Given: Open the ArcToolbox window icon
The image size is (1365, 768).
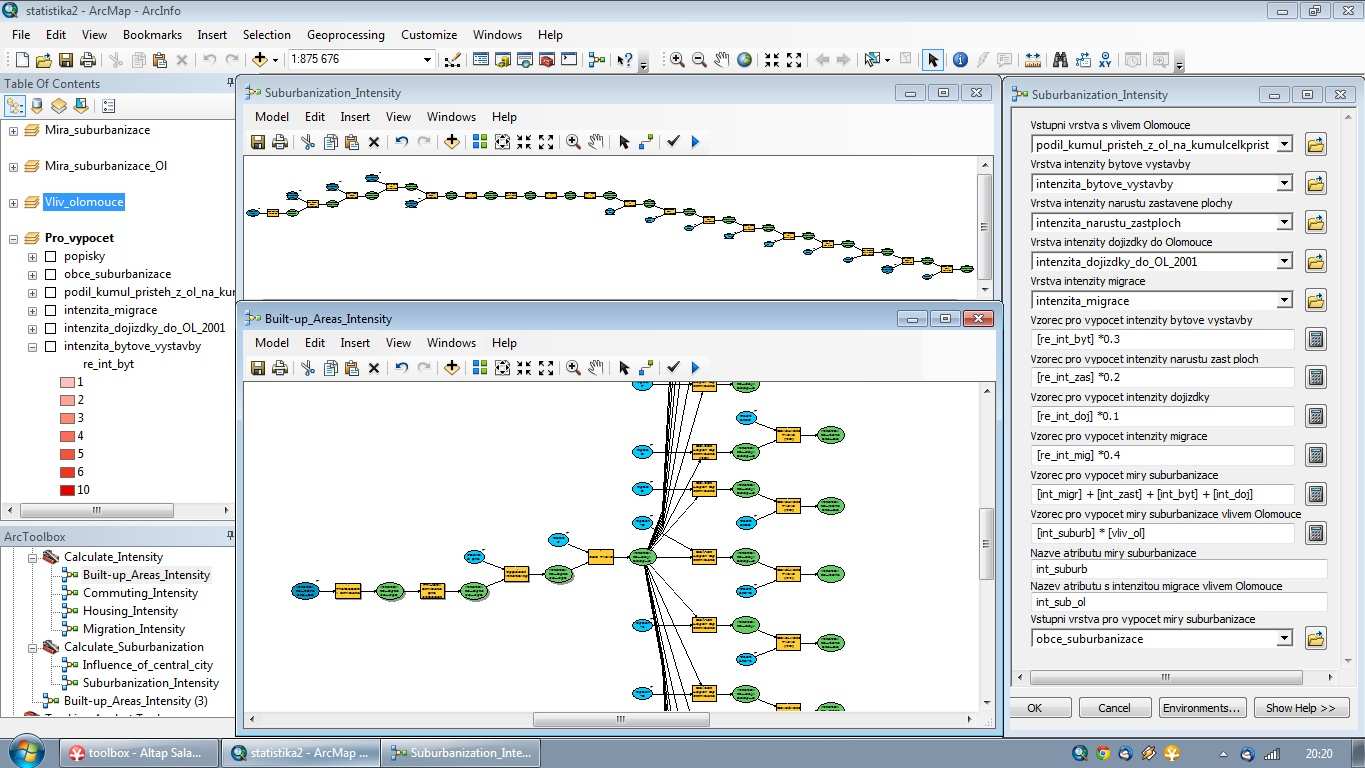Looking at the screenshot, I should (x=547, y=60).
